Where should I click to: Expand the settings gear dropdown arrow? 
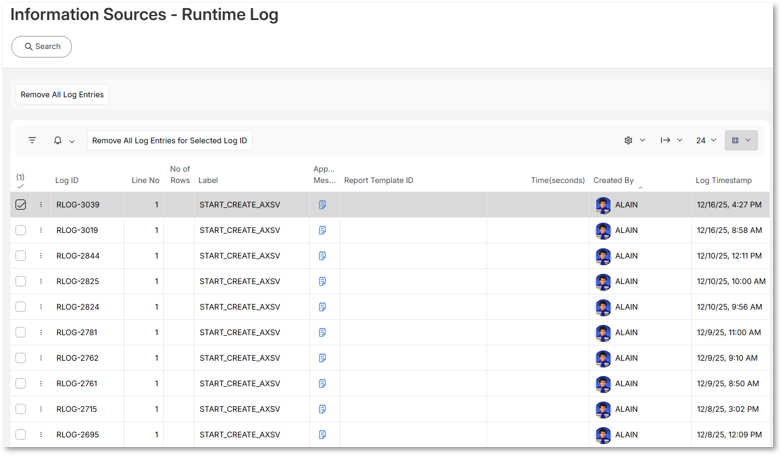point(642,140)
